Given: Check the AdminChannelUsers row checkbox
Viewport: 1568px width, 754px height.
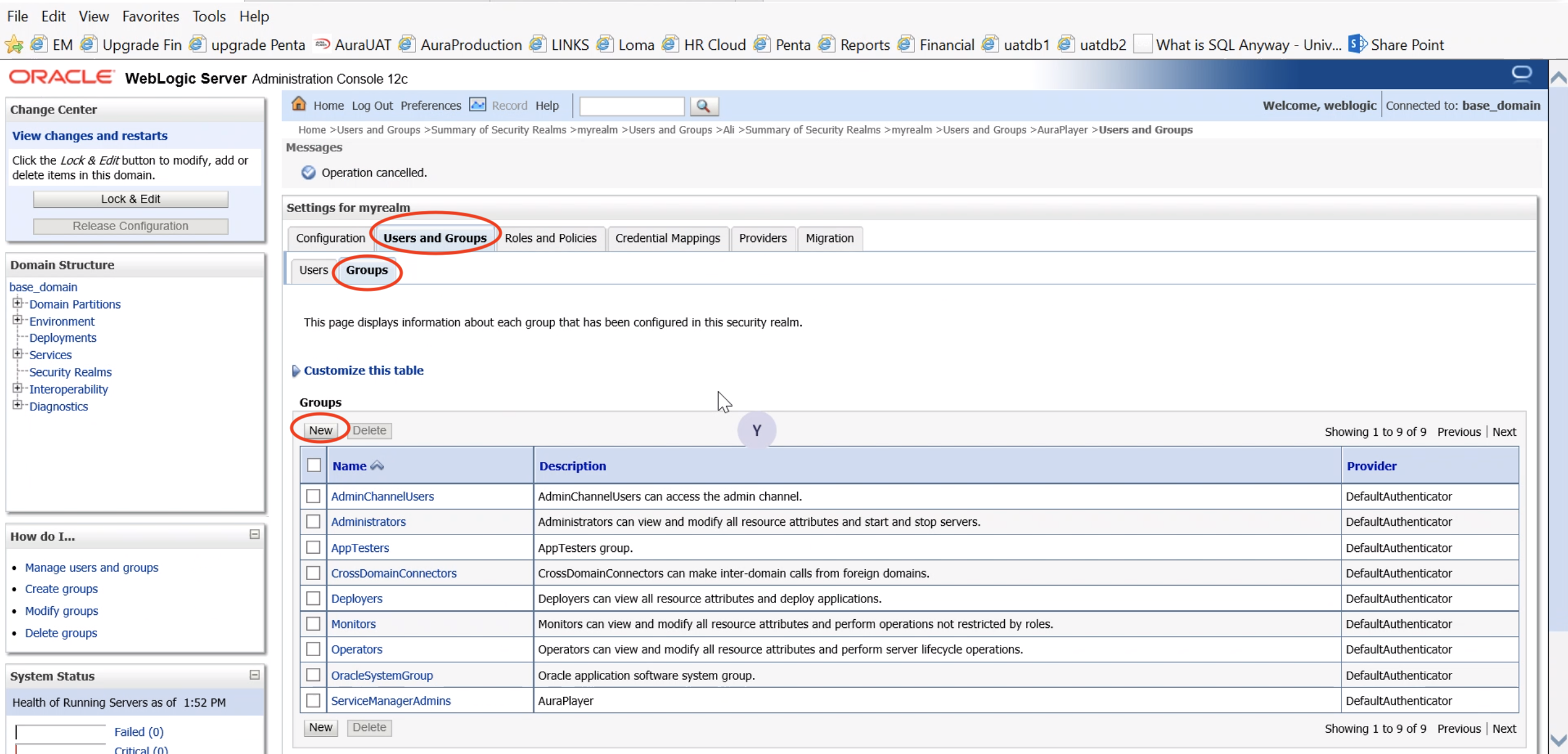Looking at the screenshot, I should [313, 496].
